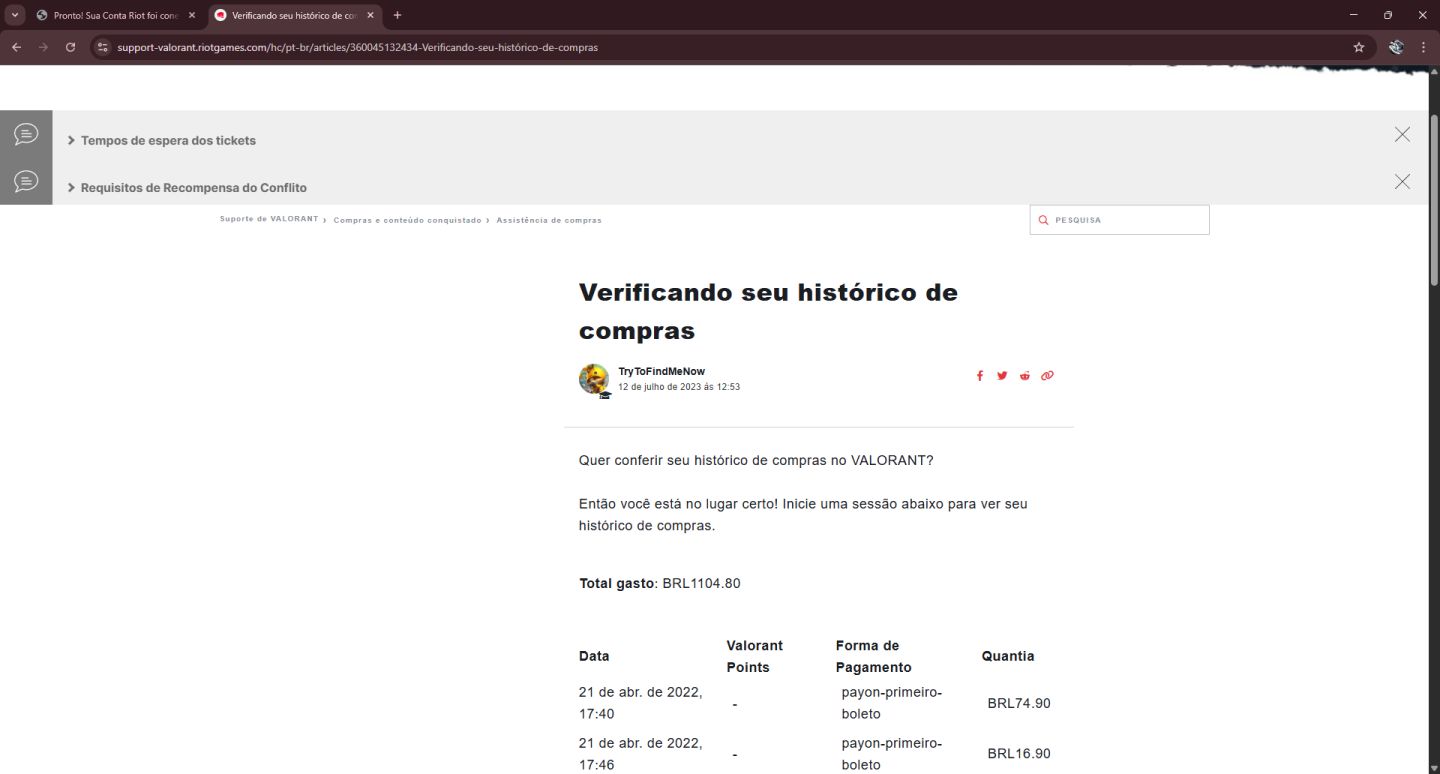Click the TryToFindMeNow author name
This screenshot has height=774, width=1440.
tap(661, 371)
